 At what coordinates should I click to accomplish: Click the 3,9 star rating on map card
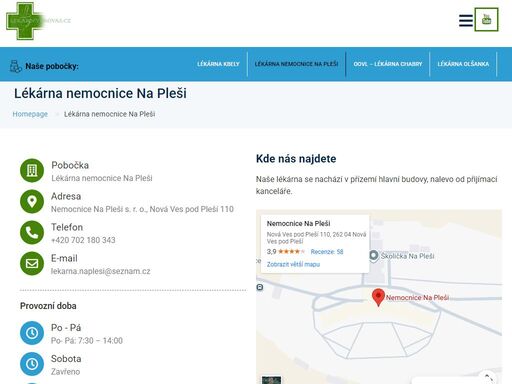tap(286, 251)
